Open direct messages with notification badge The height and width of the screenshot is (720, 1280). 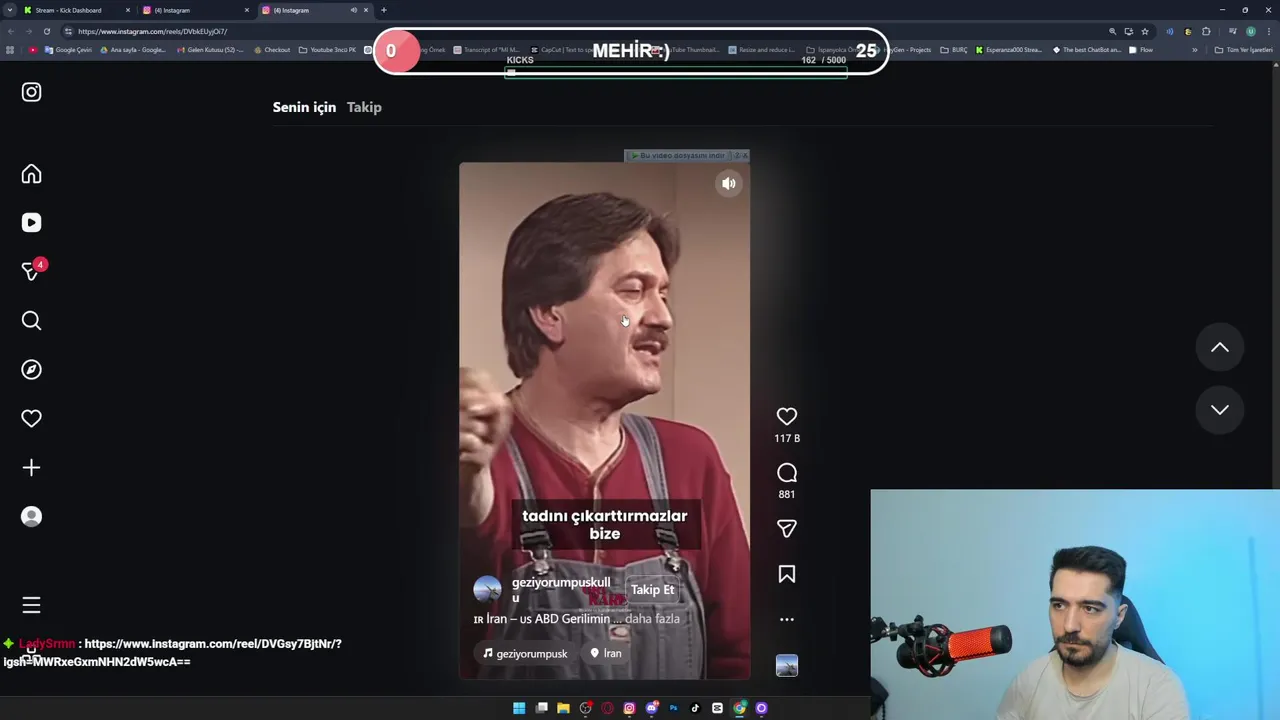(31, 271)
